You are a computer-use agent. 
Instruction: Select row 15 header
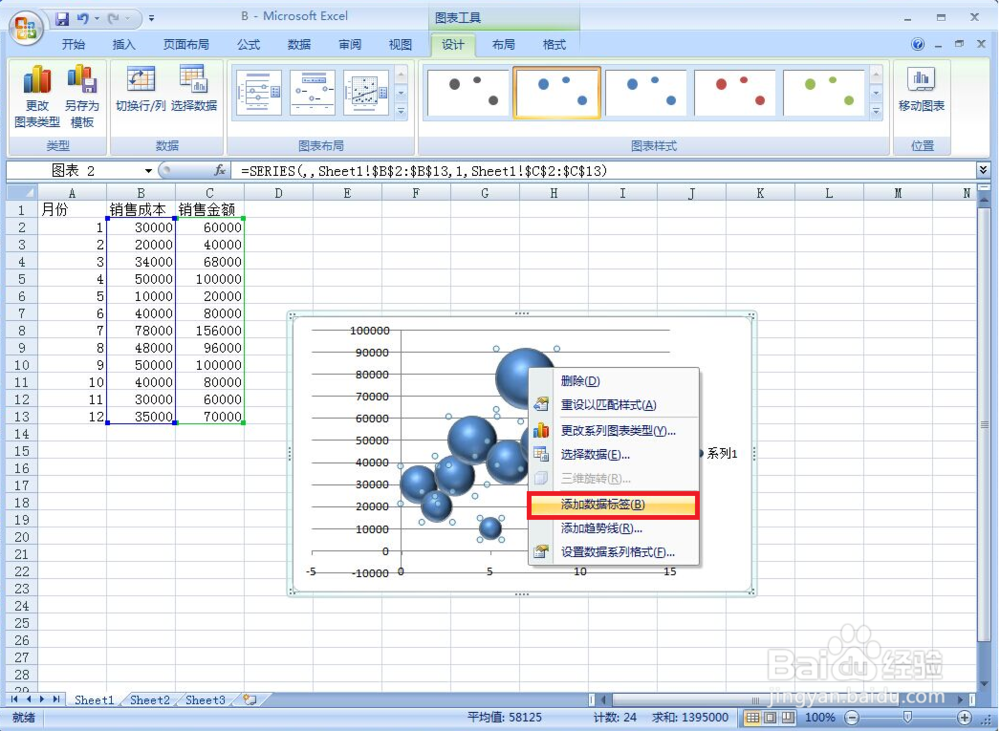(22, 451)
